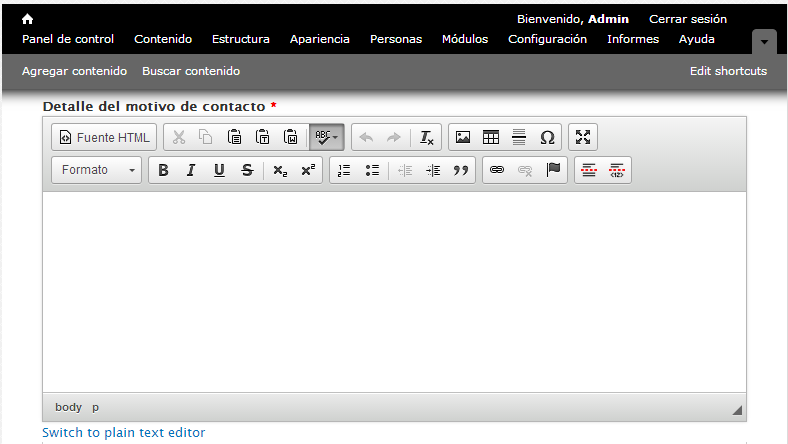Toggle Fuente HTML source mode
Image resolution: width=788 pixels, height=444 pixels.
pos(104,137)
